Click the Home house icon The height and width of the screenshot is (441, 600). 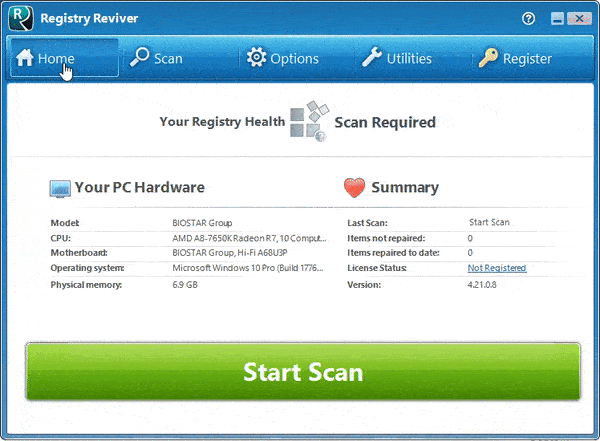[x=25, y=58]
